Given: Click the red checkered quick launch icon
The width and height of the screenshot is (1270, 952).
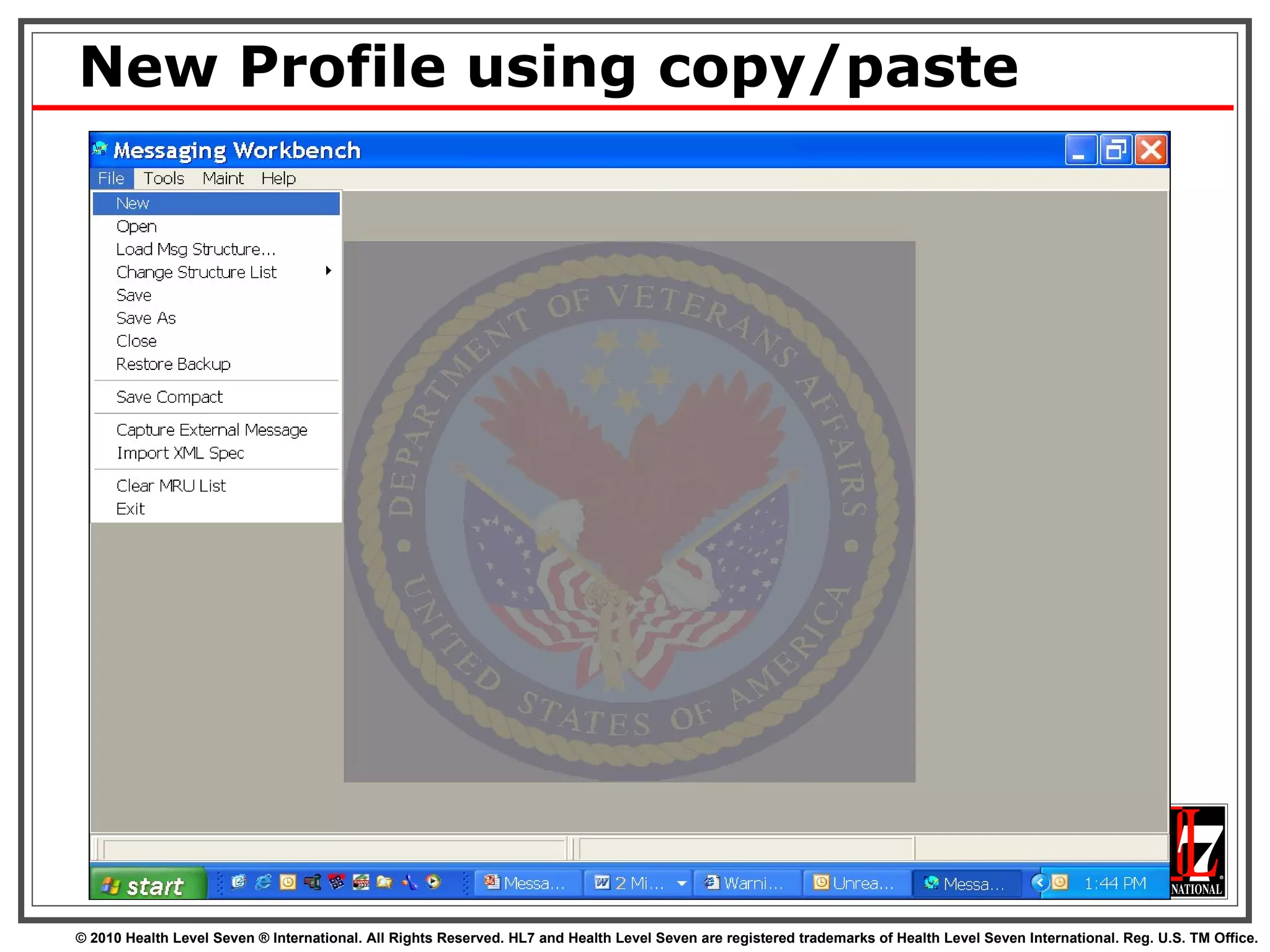Looking at the screenshot, I should 336,882.
